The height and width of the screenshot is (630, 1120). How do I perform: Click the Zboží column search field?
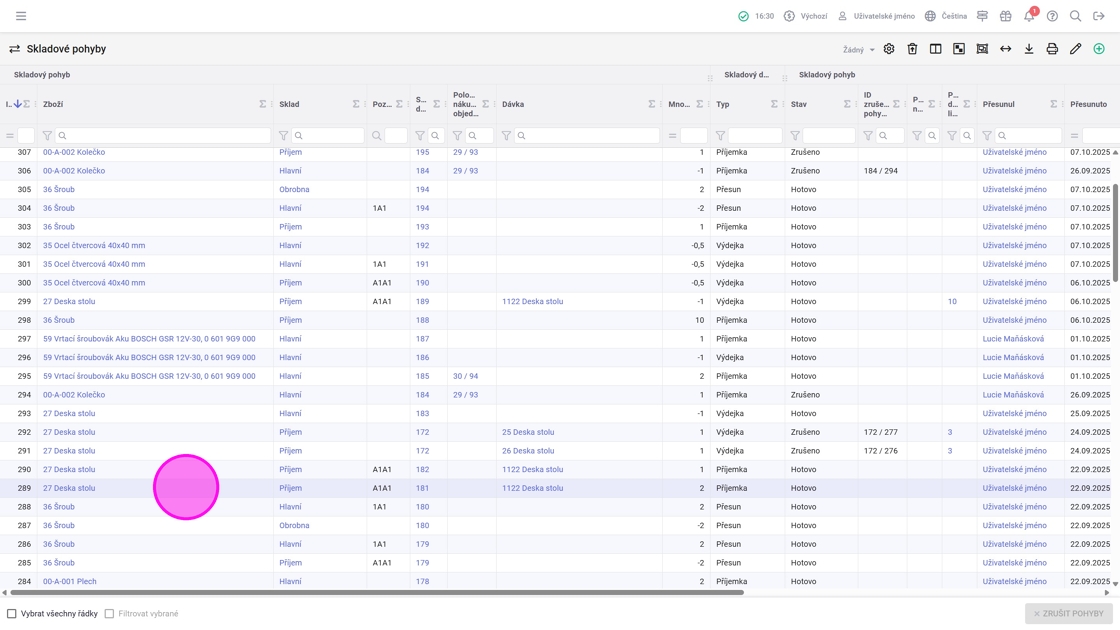tap(165, 135)
